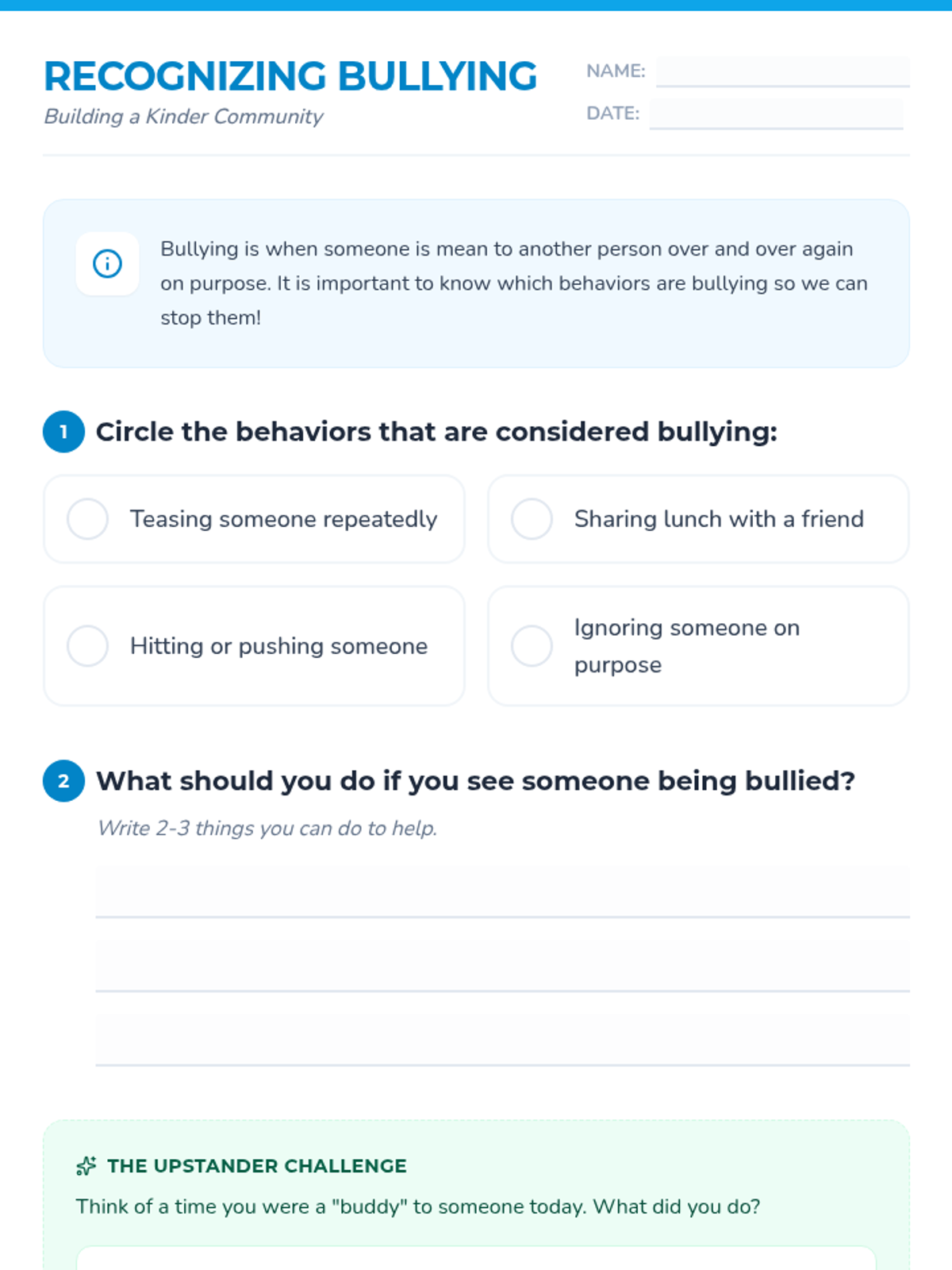The image size is (952, 1270).
Task: Select circle for Hitting or pushing someone
Action: (x=87, y=646)
